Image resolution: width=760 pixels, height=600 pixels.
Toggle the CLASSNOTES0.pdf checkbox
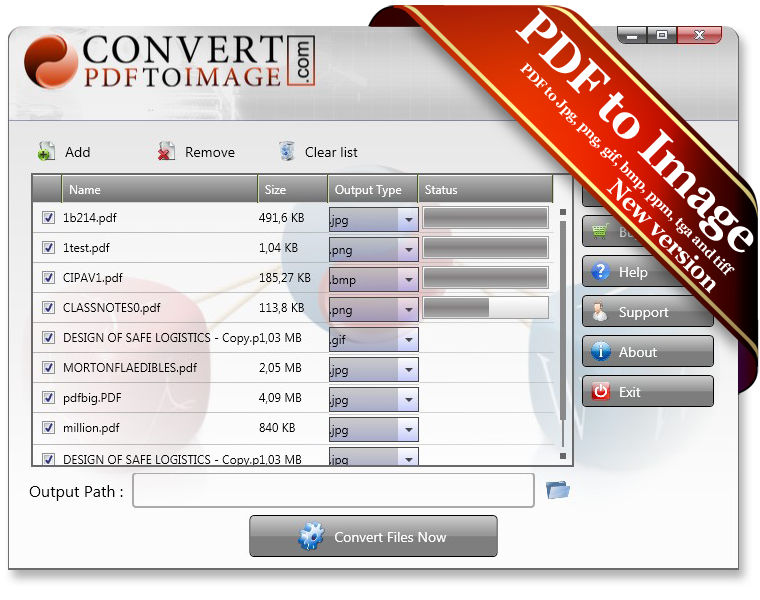pyautogui.click(x=48, y=308)
